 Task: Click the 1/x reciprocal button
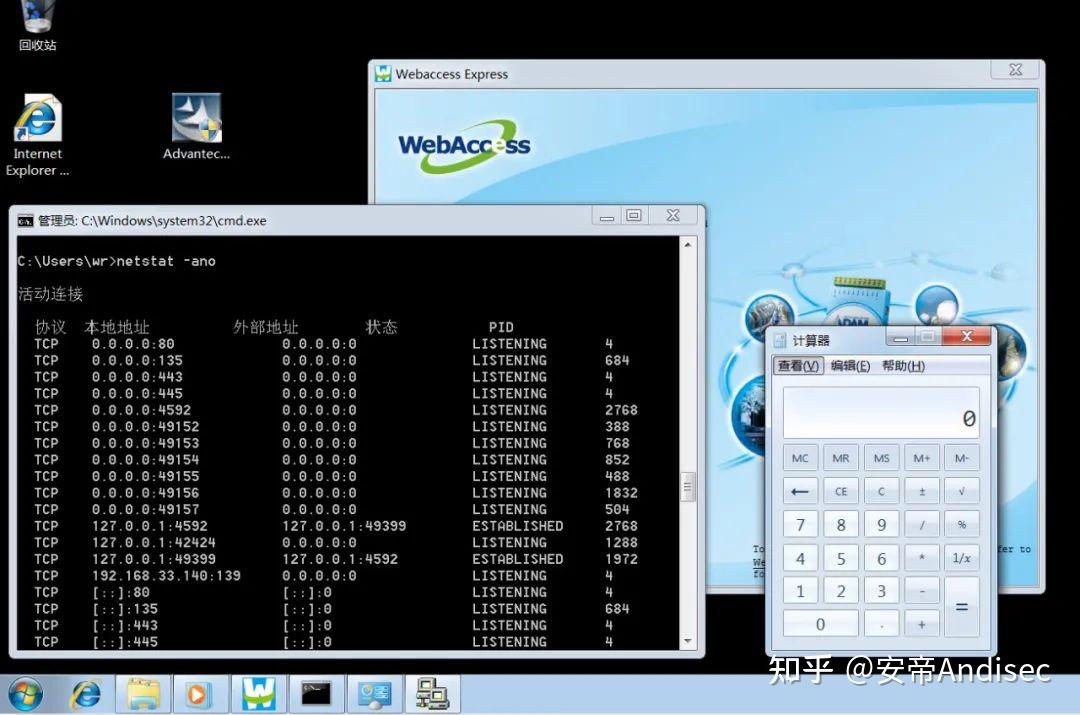click(962, 558)
